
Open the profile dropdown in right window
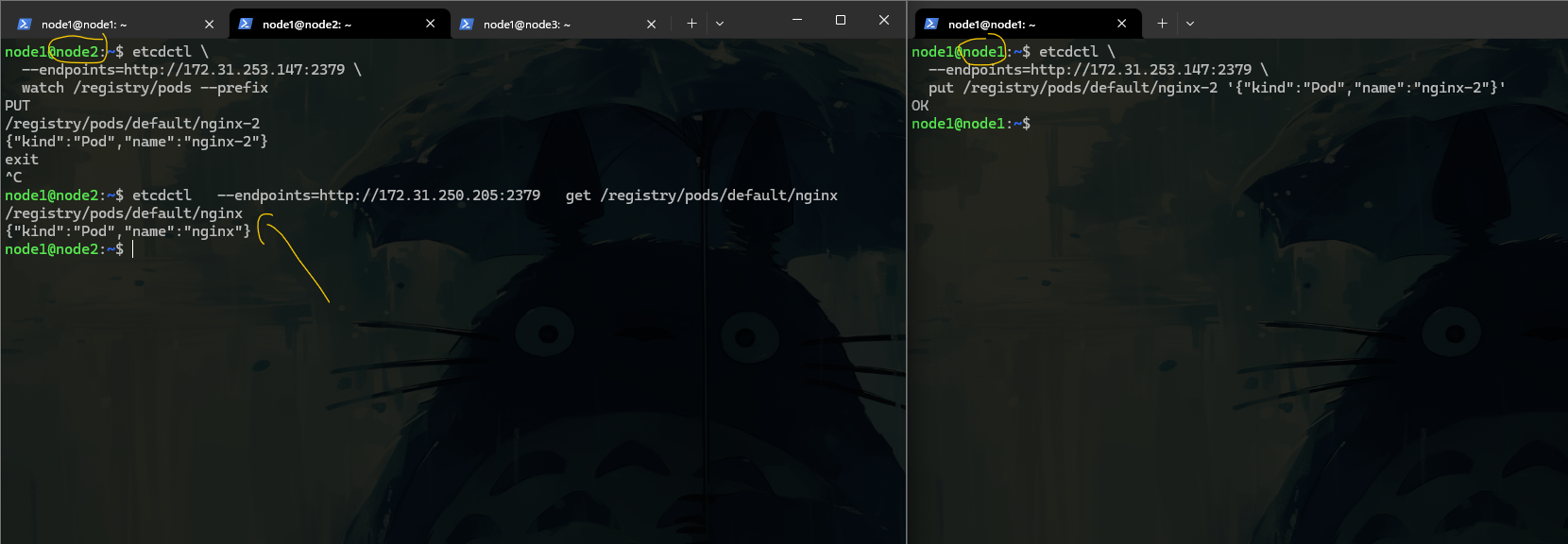(x=1190, y=24)
